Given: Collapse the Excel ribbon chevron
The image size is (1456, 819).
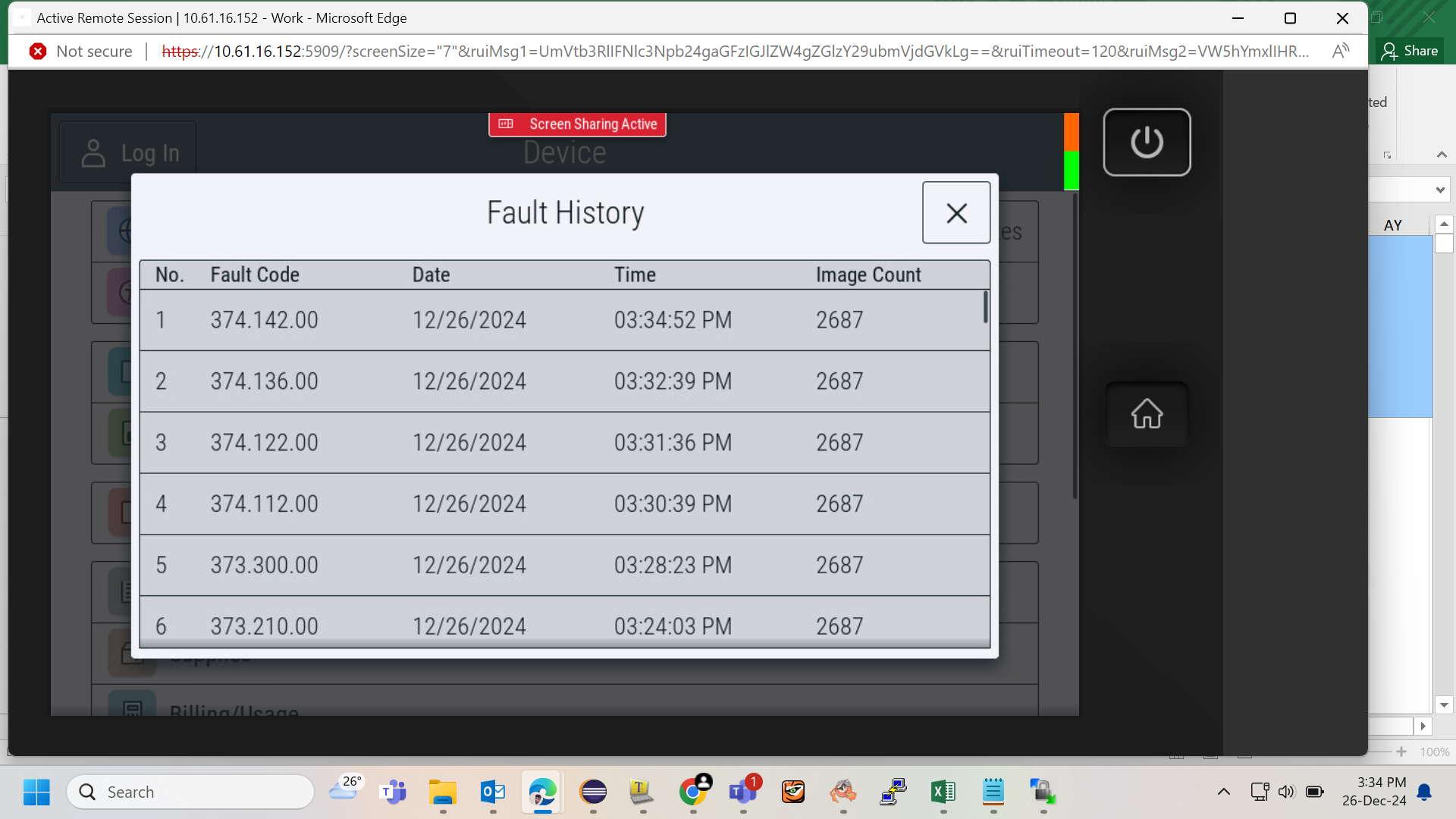Looking at the screenshot, I should [1442, 154].
